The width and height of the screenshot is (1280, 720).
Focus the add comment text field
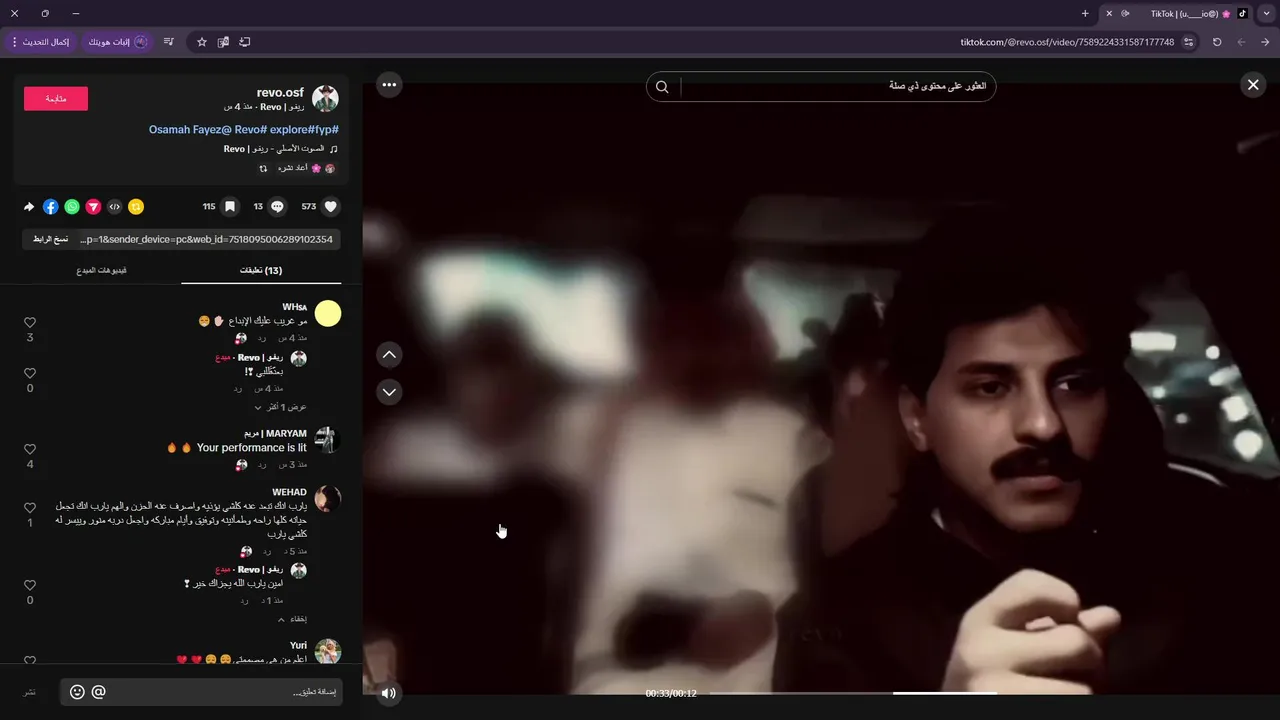225,692
